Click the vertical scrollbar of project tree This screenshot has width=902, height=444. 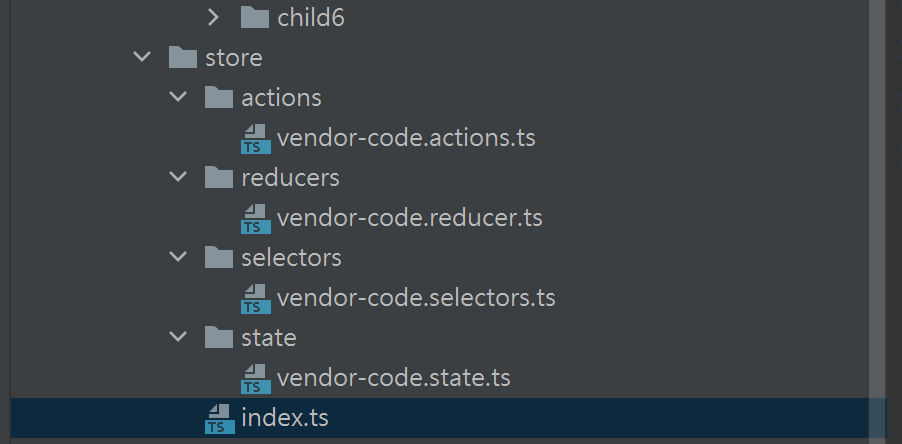[x=877, y=200]
